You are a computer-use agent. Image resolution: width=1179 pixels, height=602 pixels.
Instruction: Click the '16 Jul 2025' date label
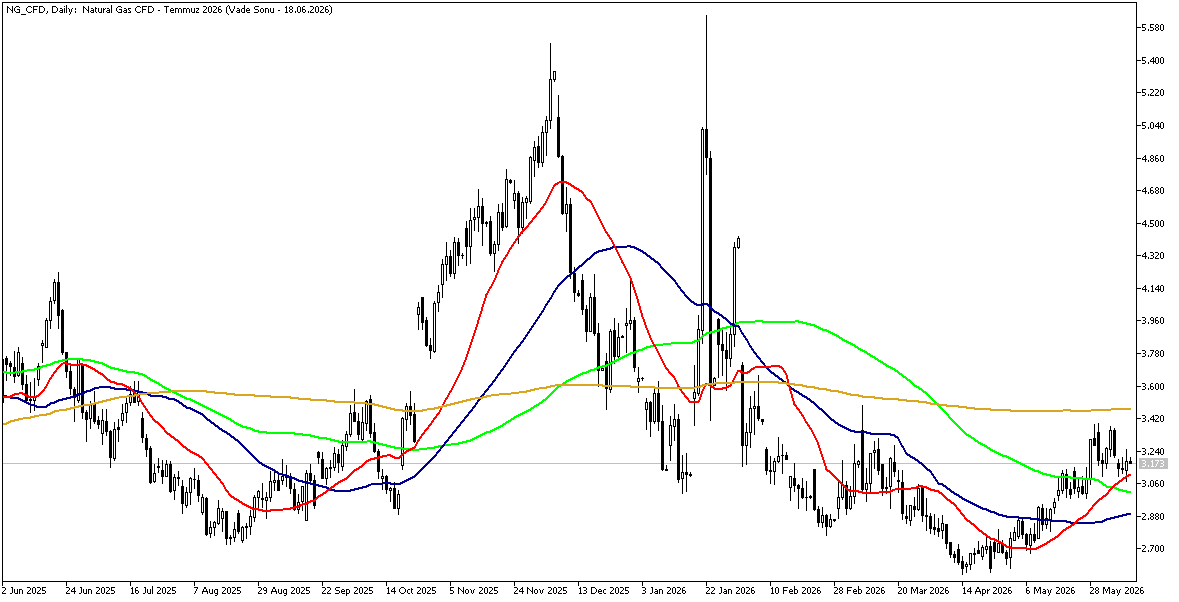tap(154, 591)
